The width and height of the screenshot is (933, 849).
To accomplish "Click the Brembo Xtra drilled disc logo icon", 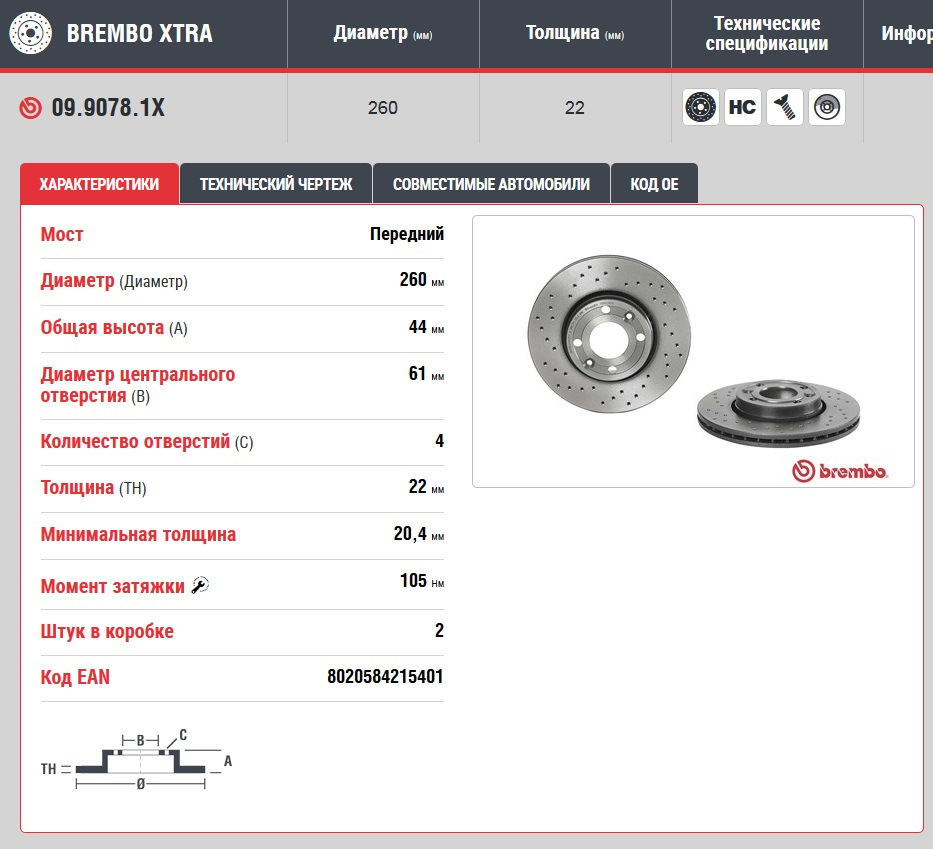I will tap(30, 33).
